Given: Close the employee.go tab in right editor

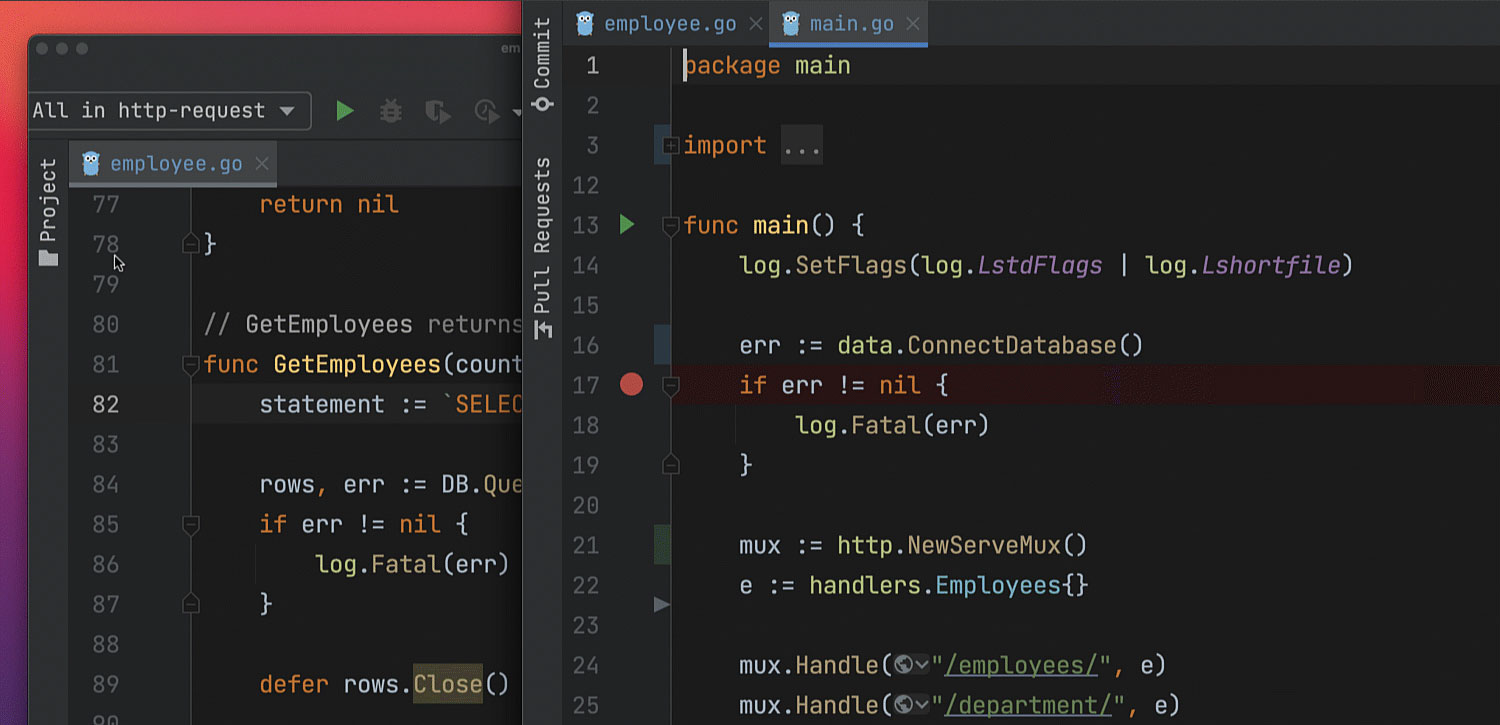Looking at the screenshot, I should pyautogui.click(x=756, y=24).
